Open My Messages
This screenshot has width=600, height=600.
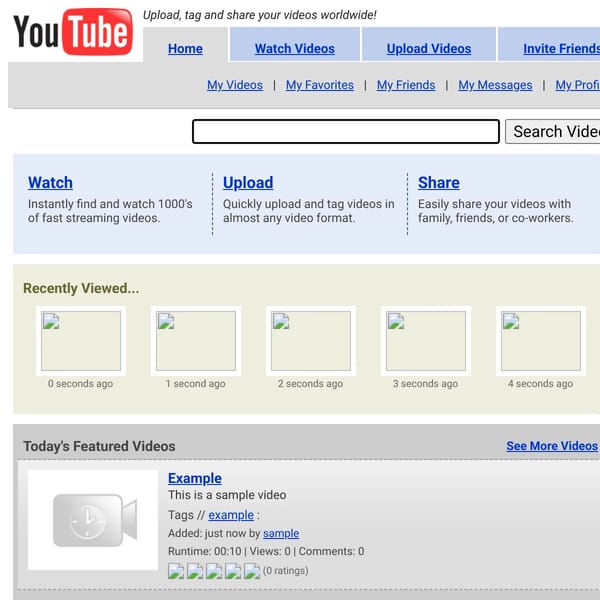495,85
